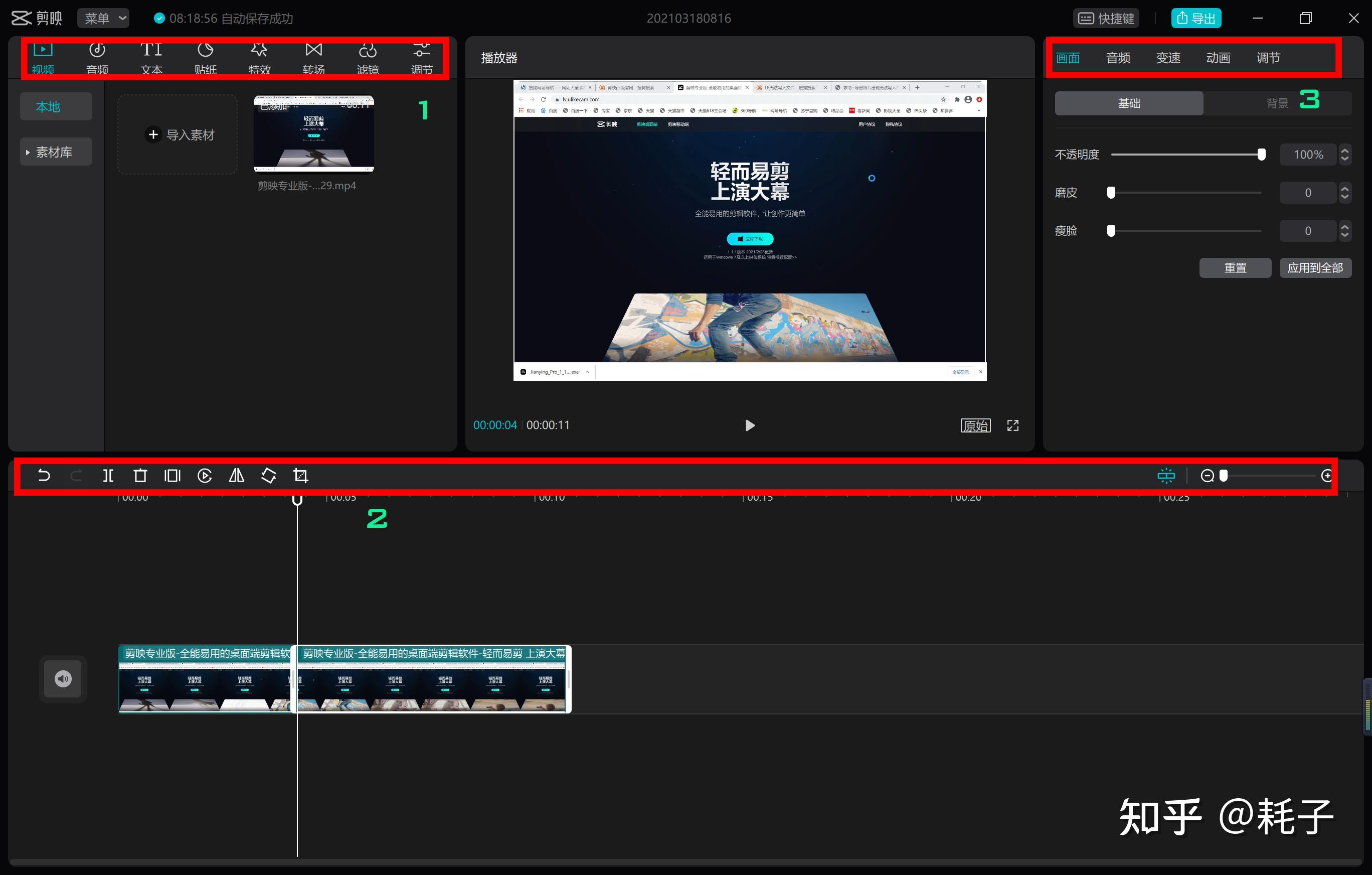Screen dimensions: 1372x875
Task: Toggle 原始 original ratio button
Action: [x=975, y=425]
